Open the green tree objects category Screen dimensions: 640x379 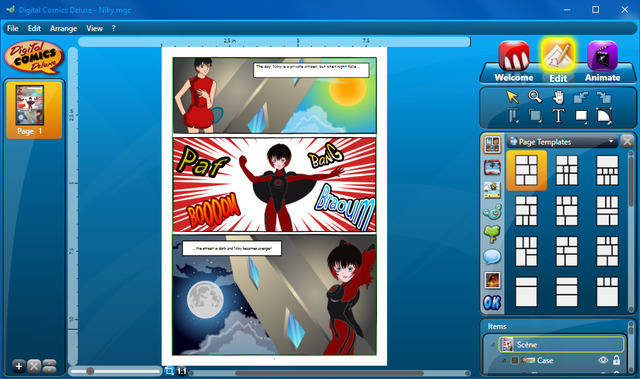click(x=492, y=235)
